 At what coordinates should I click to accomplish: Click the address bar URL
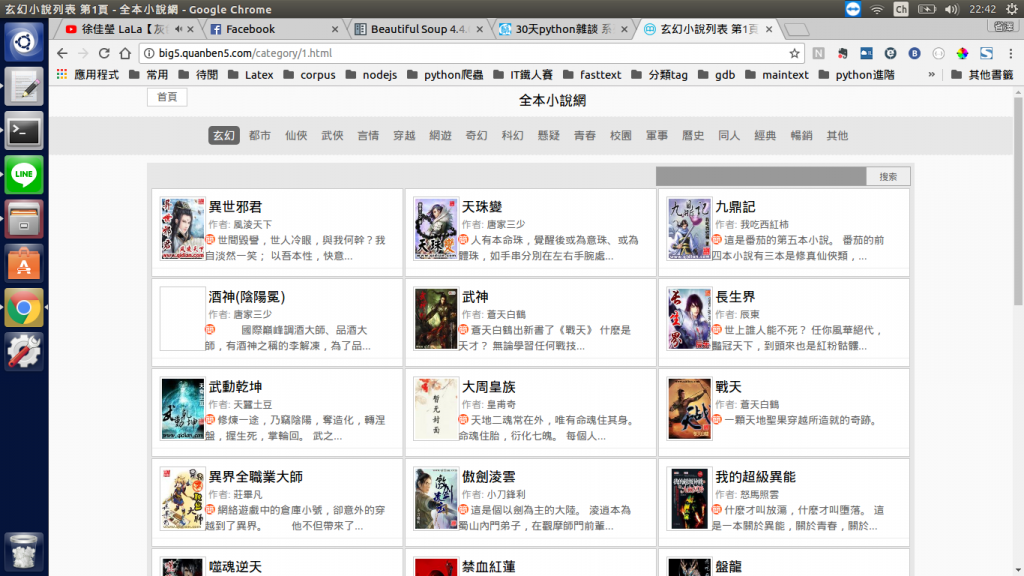pos(245,54)
